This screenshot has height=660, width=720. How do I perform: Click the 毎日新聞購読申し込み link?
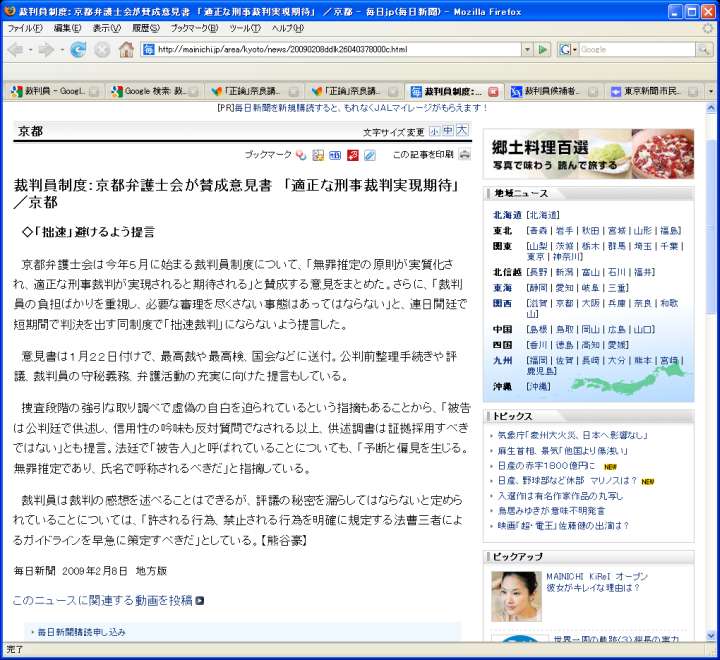(x=80, y=632)
